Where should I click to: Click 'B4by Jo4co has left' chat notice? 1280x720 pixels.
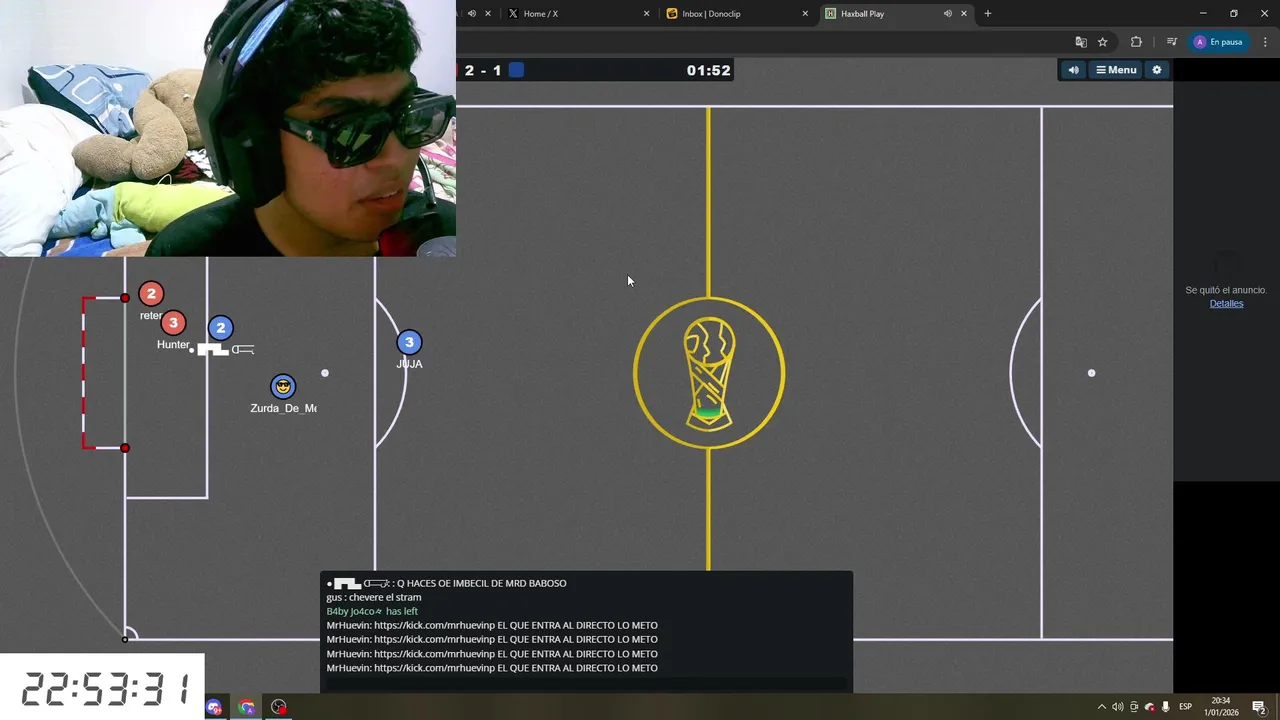click(x=372, y=611)
